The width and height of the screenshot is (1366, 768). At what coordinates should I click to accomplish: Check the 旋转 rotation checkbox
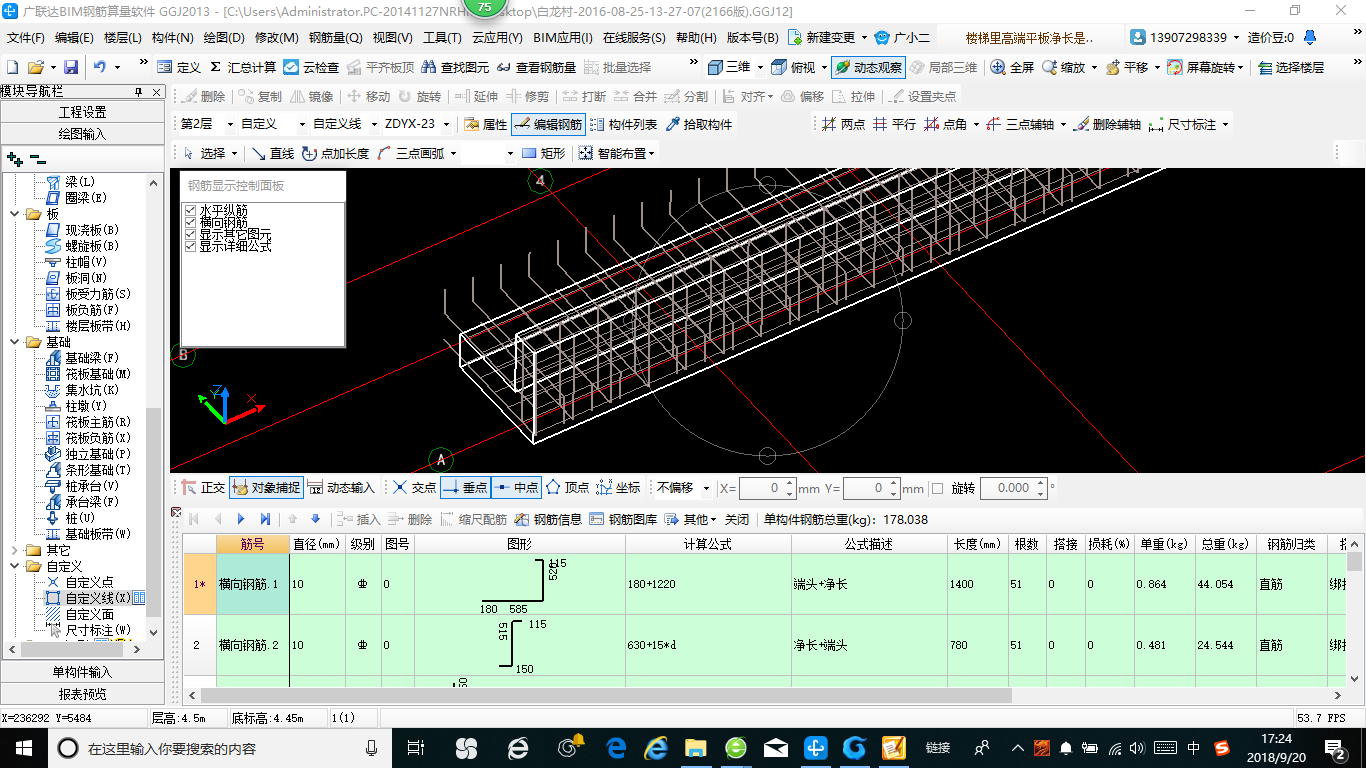point(937,488)
